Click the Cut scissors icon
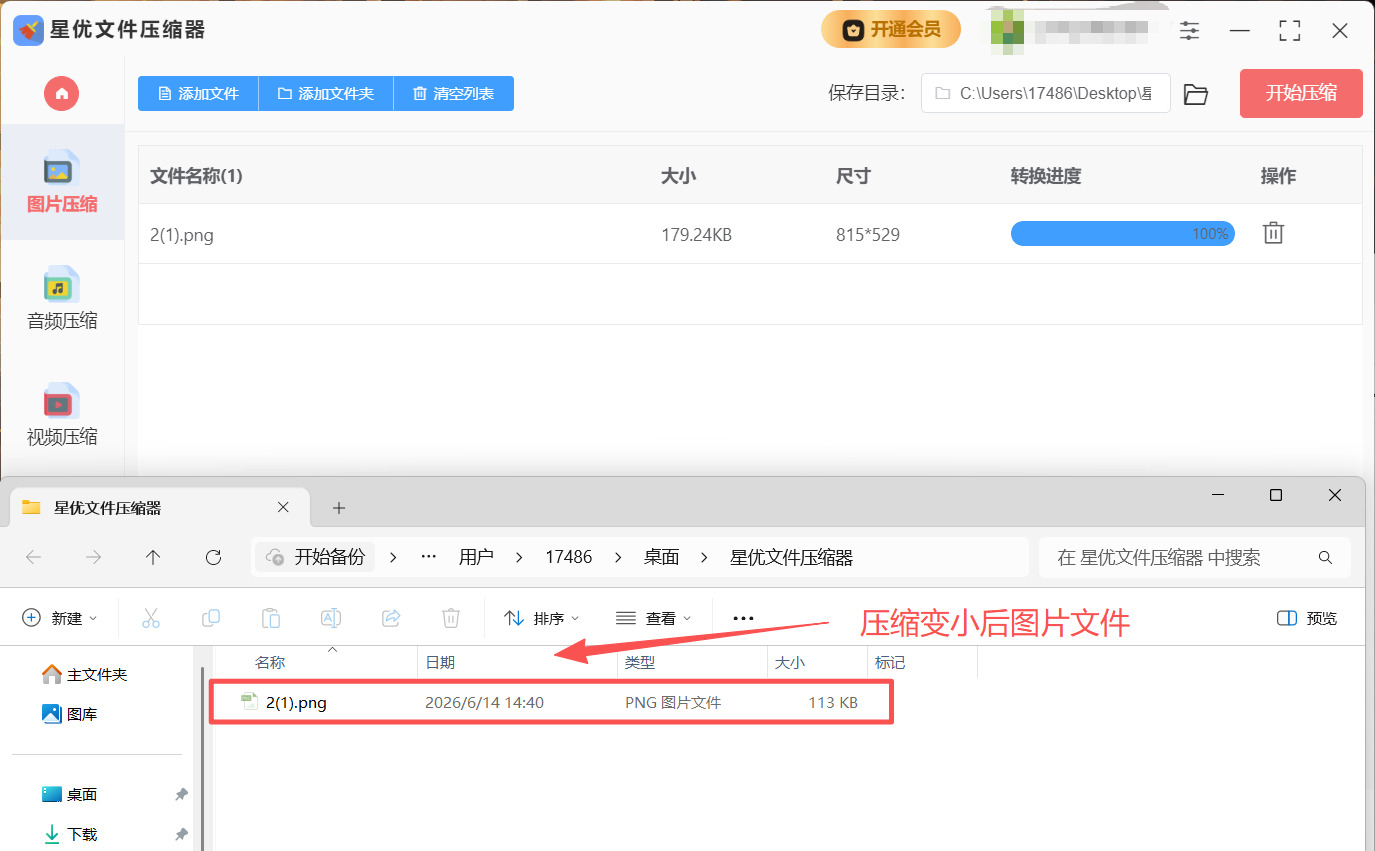This screenshot has width=1375, height=851. point(151,618)
